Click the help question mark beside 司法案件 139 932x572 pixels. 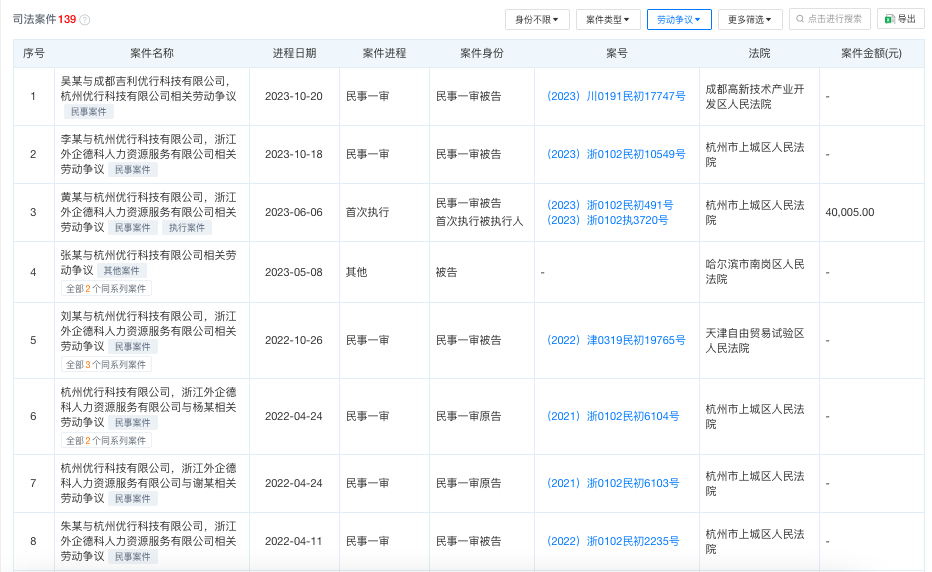click(85, 20)
